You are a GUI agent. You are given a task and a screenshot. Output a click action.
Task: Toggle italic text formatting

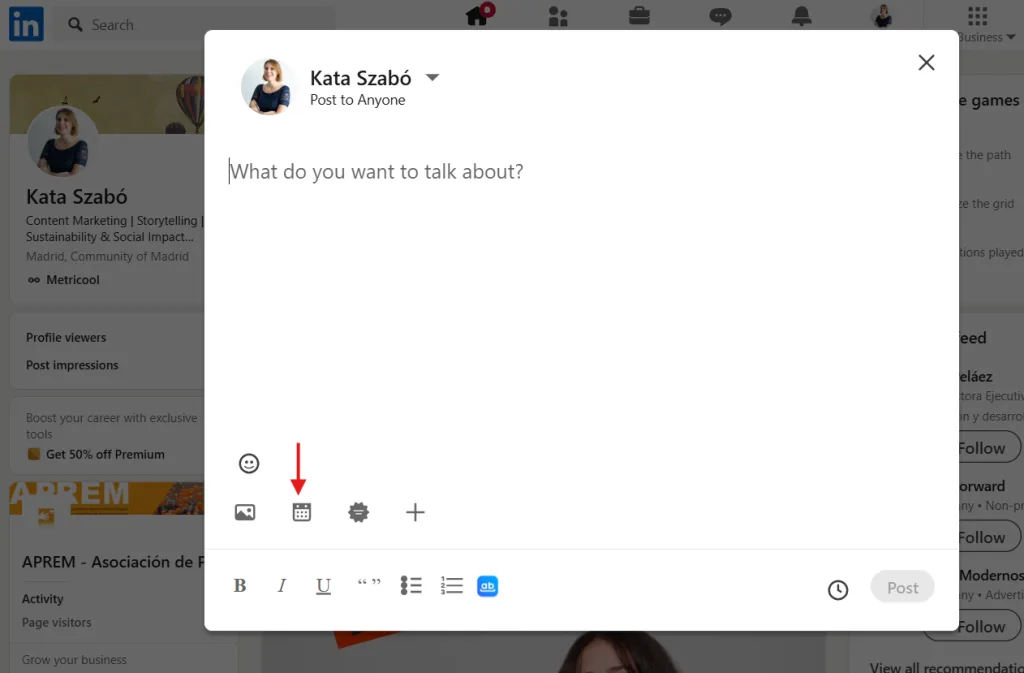pos(282,587)
